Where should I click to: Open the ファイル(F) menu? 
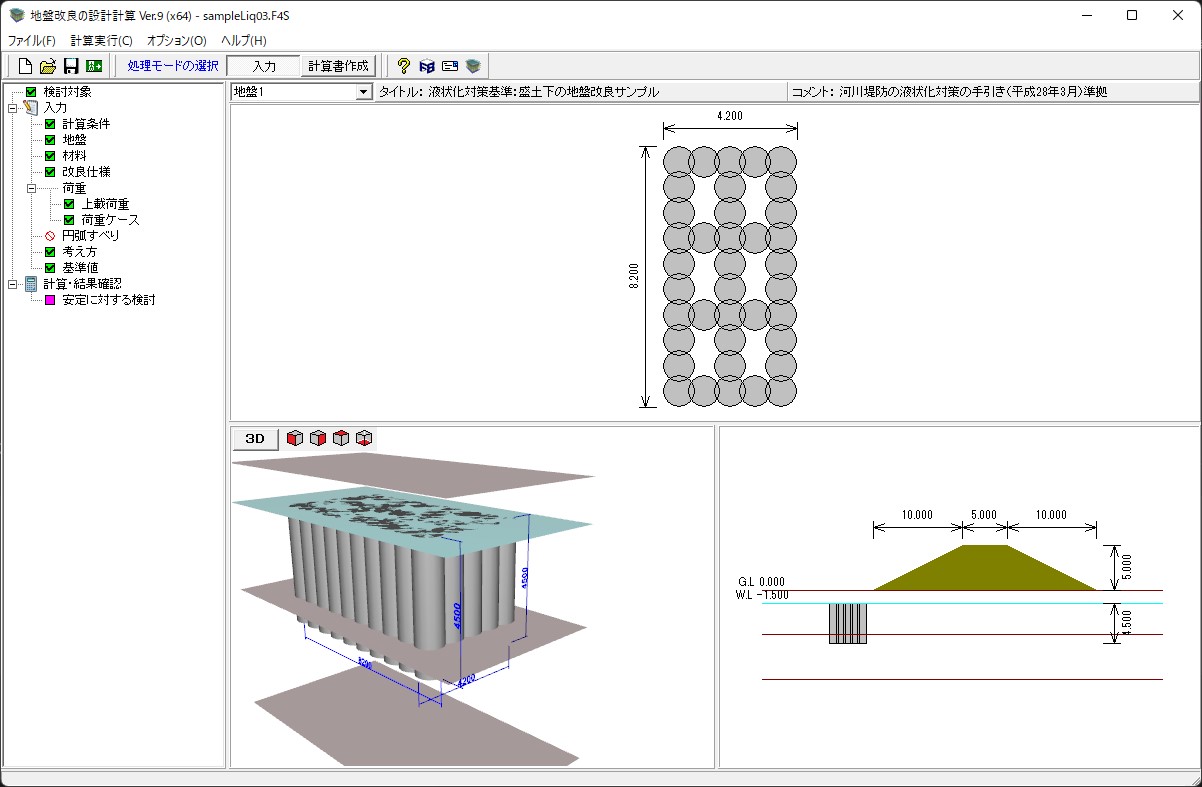(x=32, y=41)
